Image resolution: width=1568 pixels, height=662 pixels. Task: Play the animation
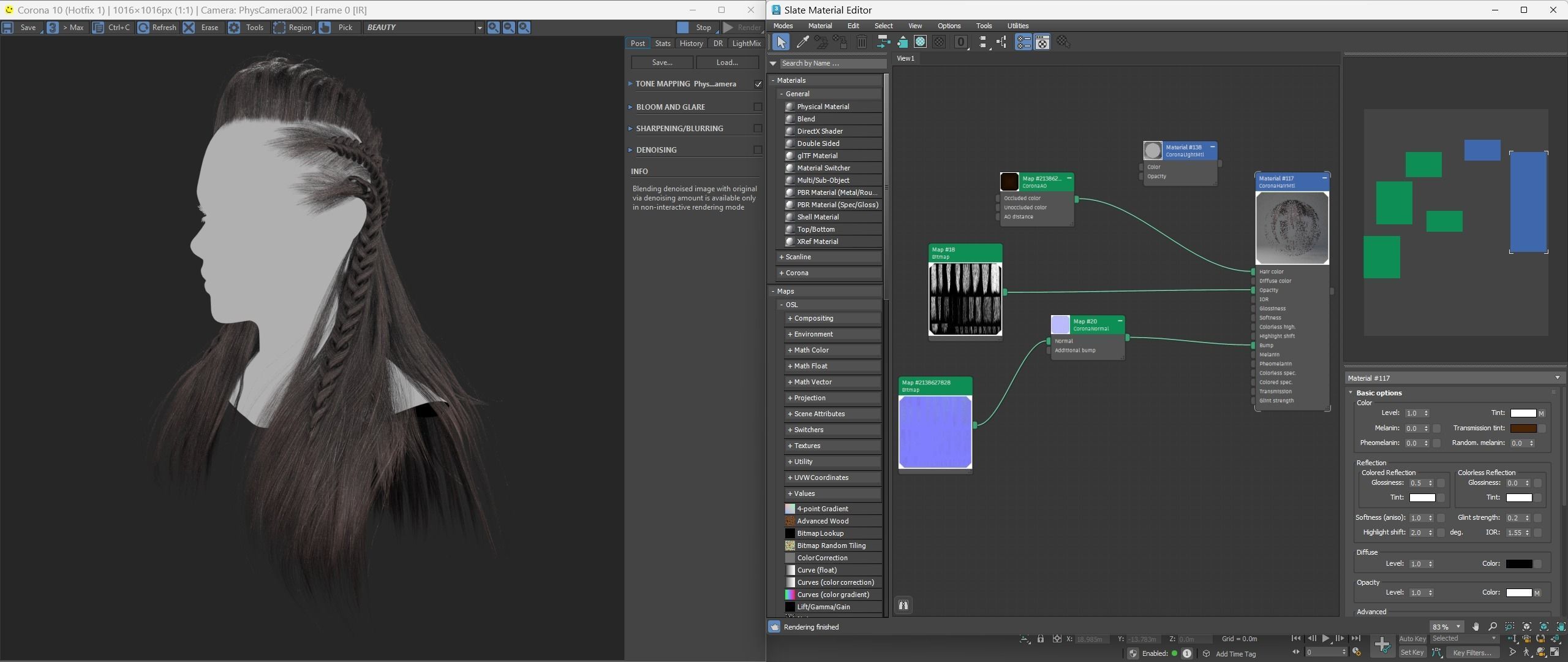[x=1325, y=639]
